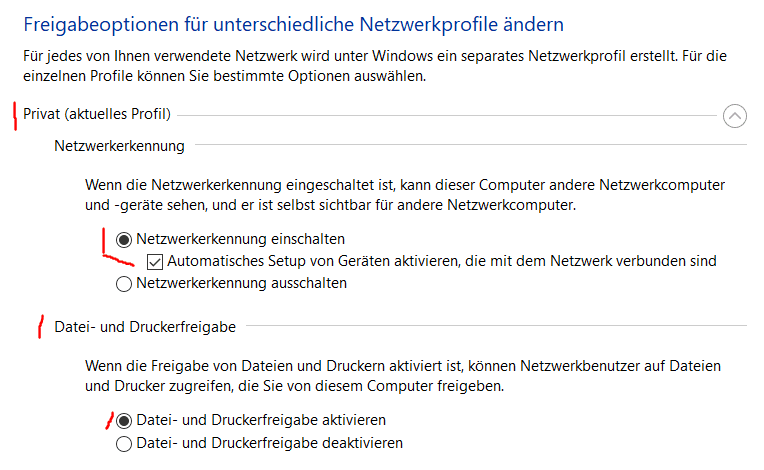Toggle the "Automatisches Setup von Geräten" checkbox

155,262
